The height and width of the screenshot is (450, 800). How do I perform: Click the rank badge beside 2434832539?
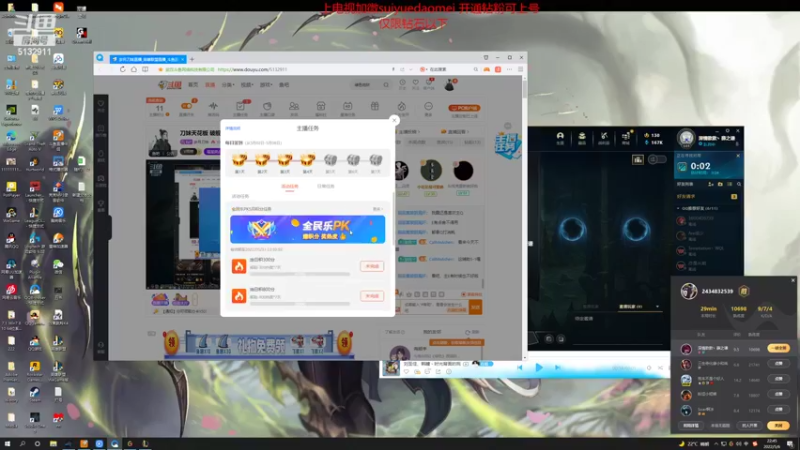[744, 291]
